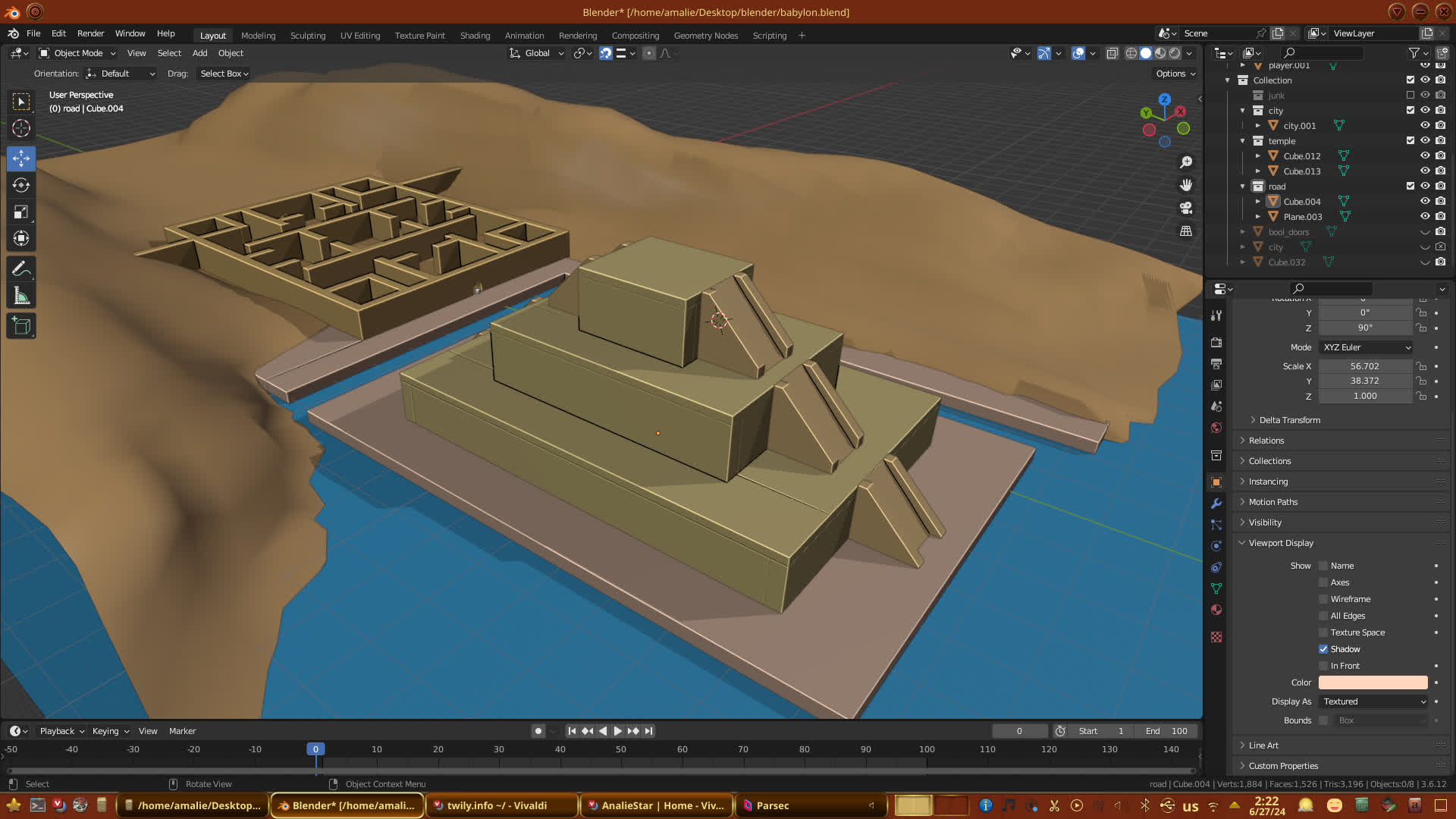The height and width of the screenshot is (819, 1456).
Task: Open the rotation Mode XYZ Euler dropdown
Action: point(1367,347)
